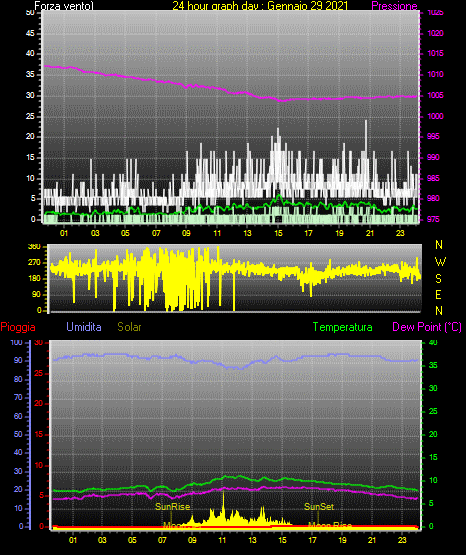Click wind speed axis value '45'
The image size is (466, 555).
[30, 33]
